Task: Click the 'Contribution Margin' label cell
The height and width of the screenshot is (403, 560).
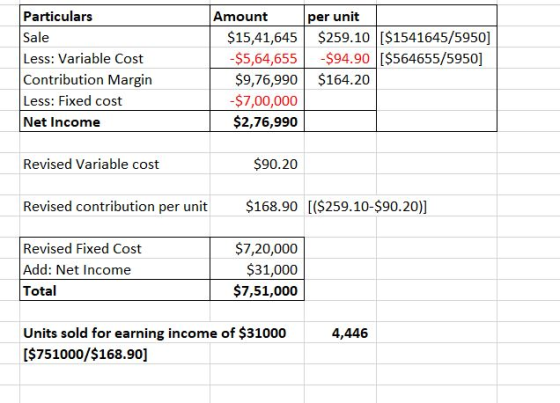Action: coord(115,79)
